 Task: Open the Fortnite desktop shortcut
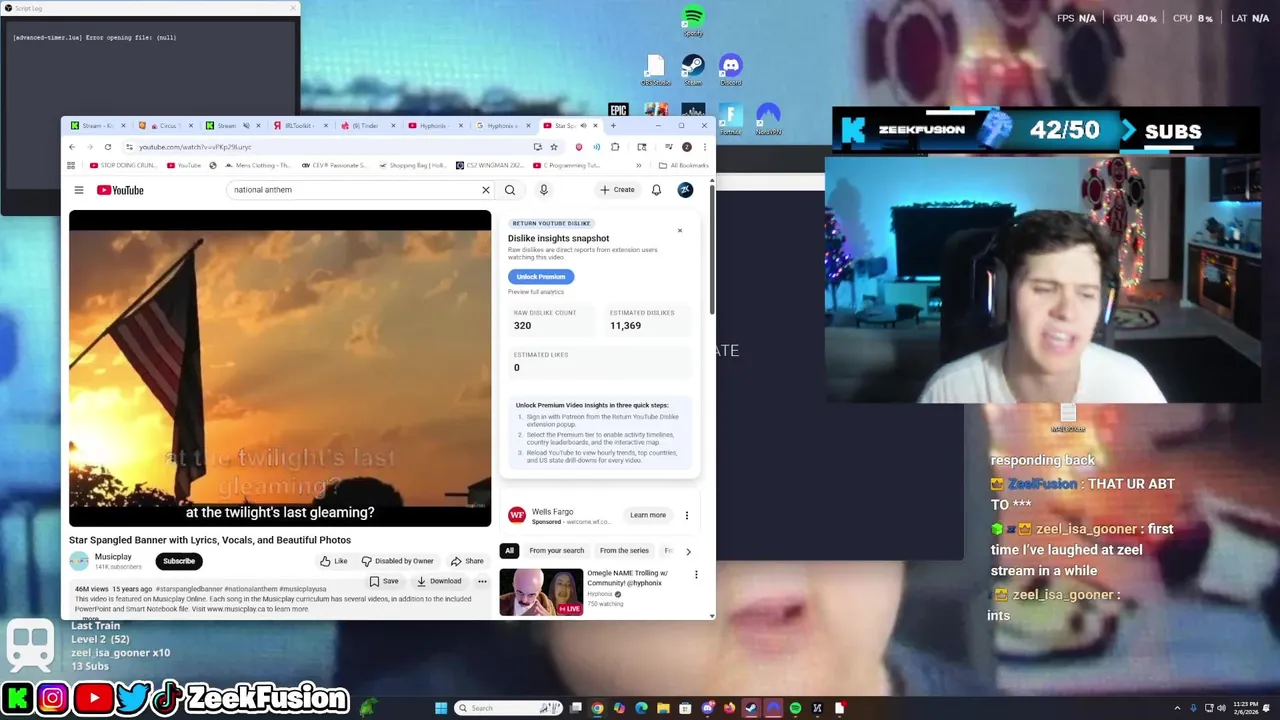[731, 119]
